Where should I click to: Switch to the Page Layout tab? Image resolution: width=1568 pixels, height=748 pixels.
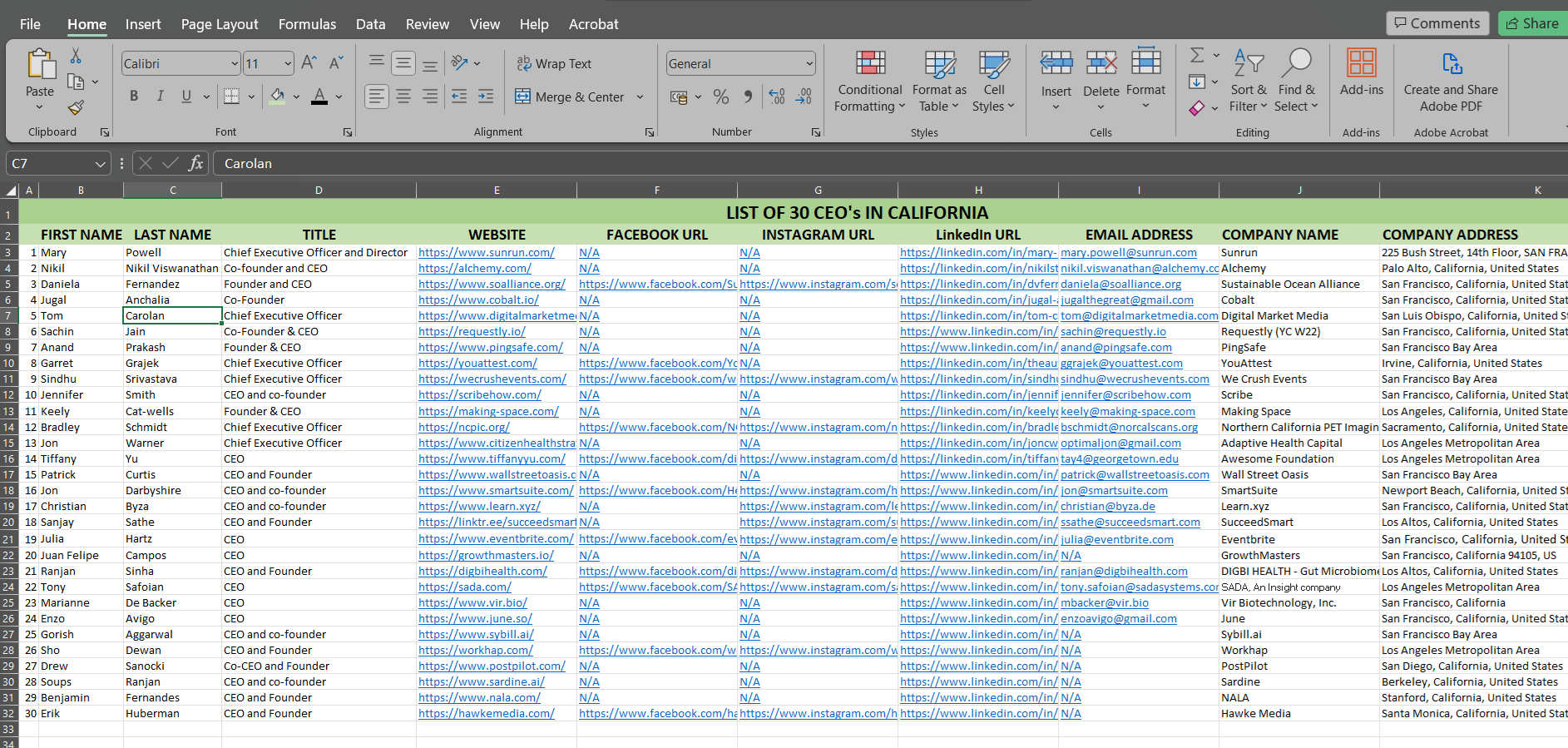(220, 24)
